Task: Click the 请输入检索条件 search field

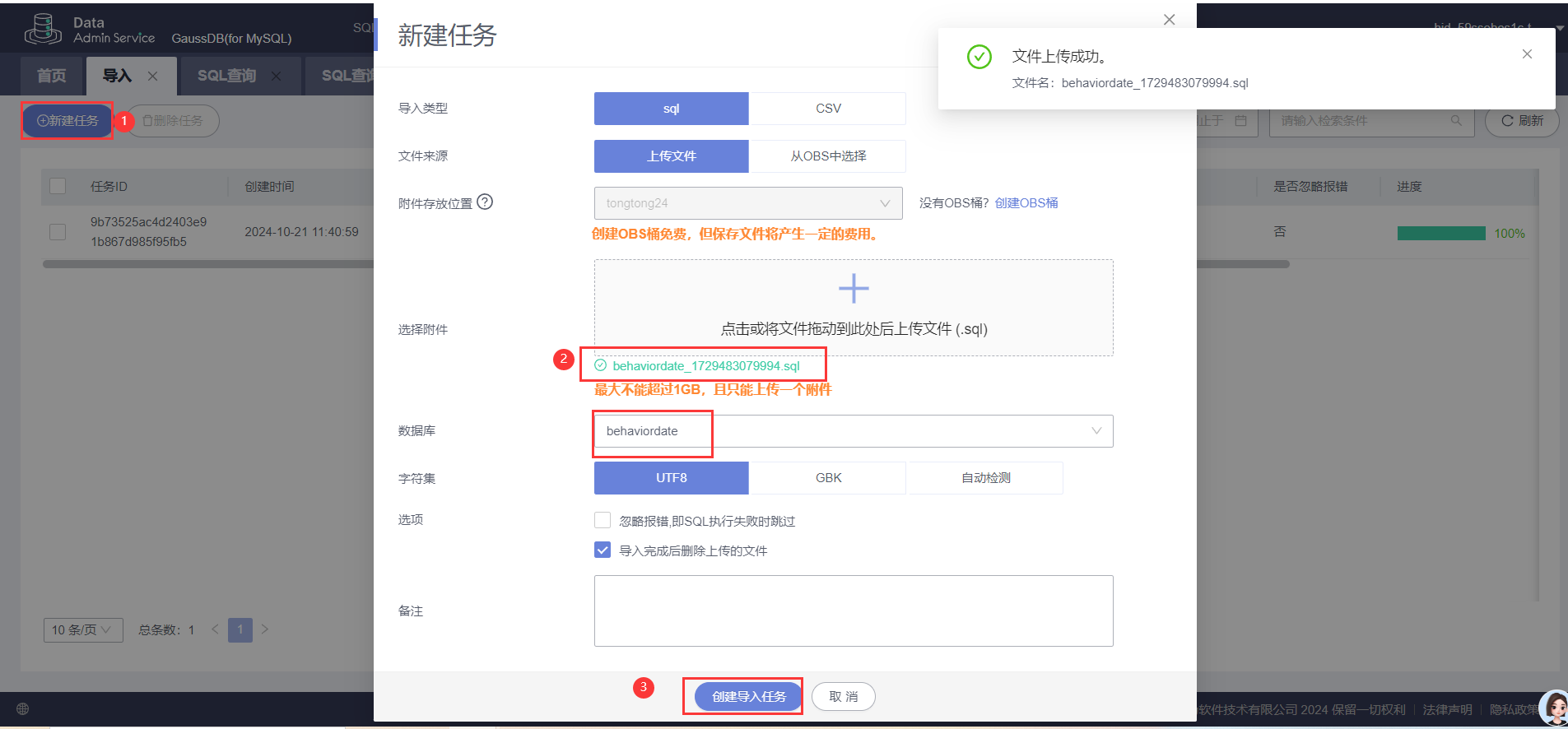Action: tap(1371, 121)
